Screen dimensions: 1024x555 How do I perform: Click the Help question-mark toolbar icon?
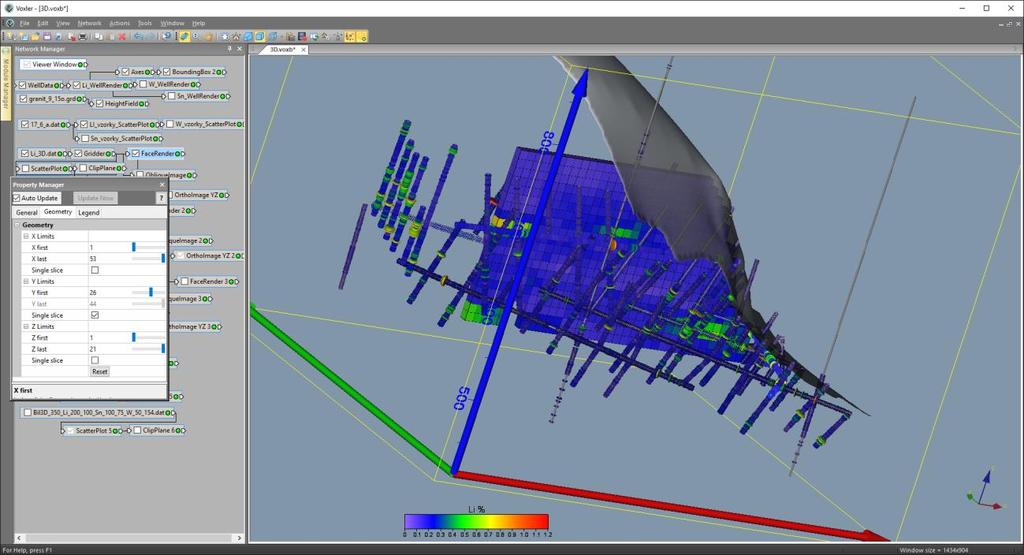[167, 37]
